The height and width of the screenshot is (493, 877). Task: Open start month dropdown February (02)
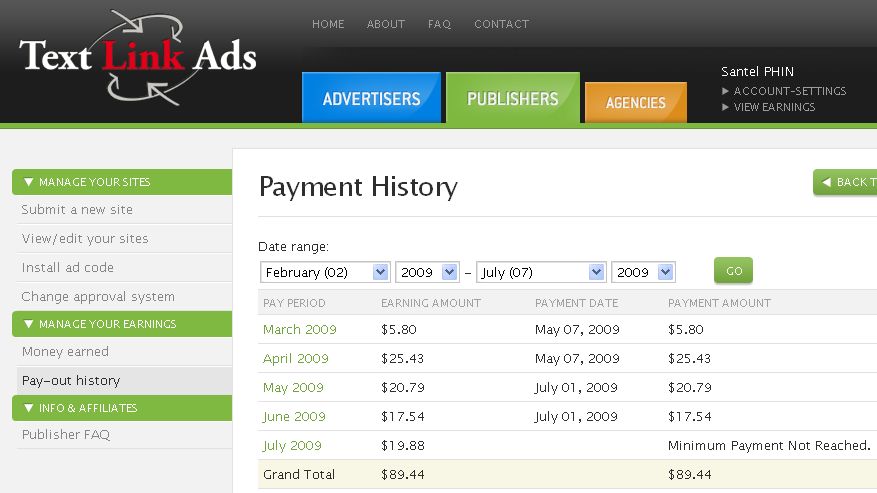point(325,272)
